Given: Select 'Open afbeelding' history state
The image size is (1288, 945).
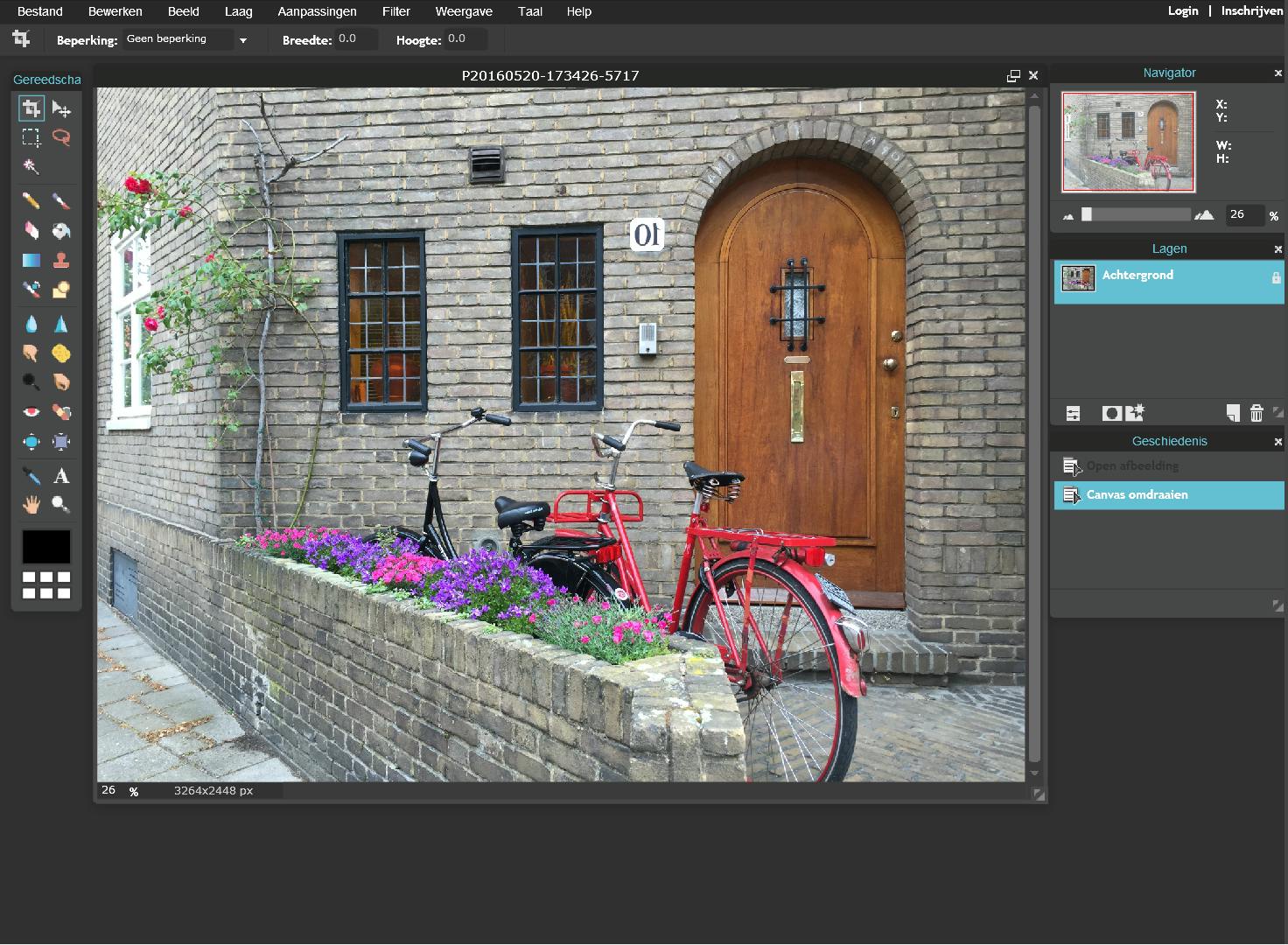Looking at the screenshot, I should pyautogui.click(x=1131, y=465).
